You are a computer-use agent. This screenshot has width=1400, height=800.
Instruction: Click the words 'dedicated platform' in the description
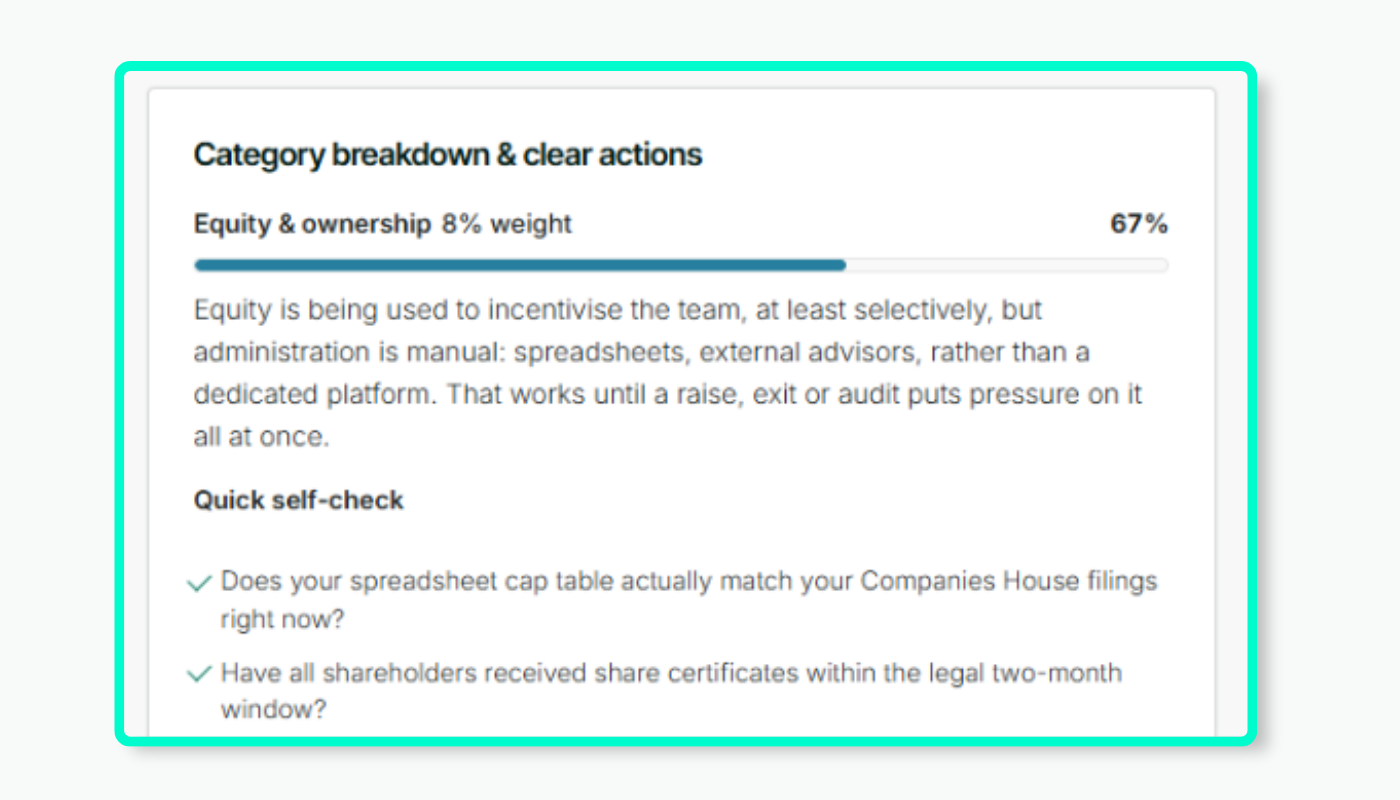coord(313,394)
